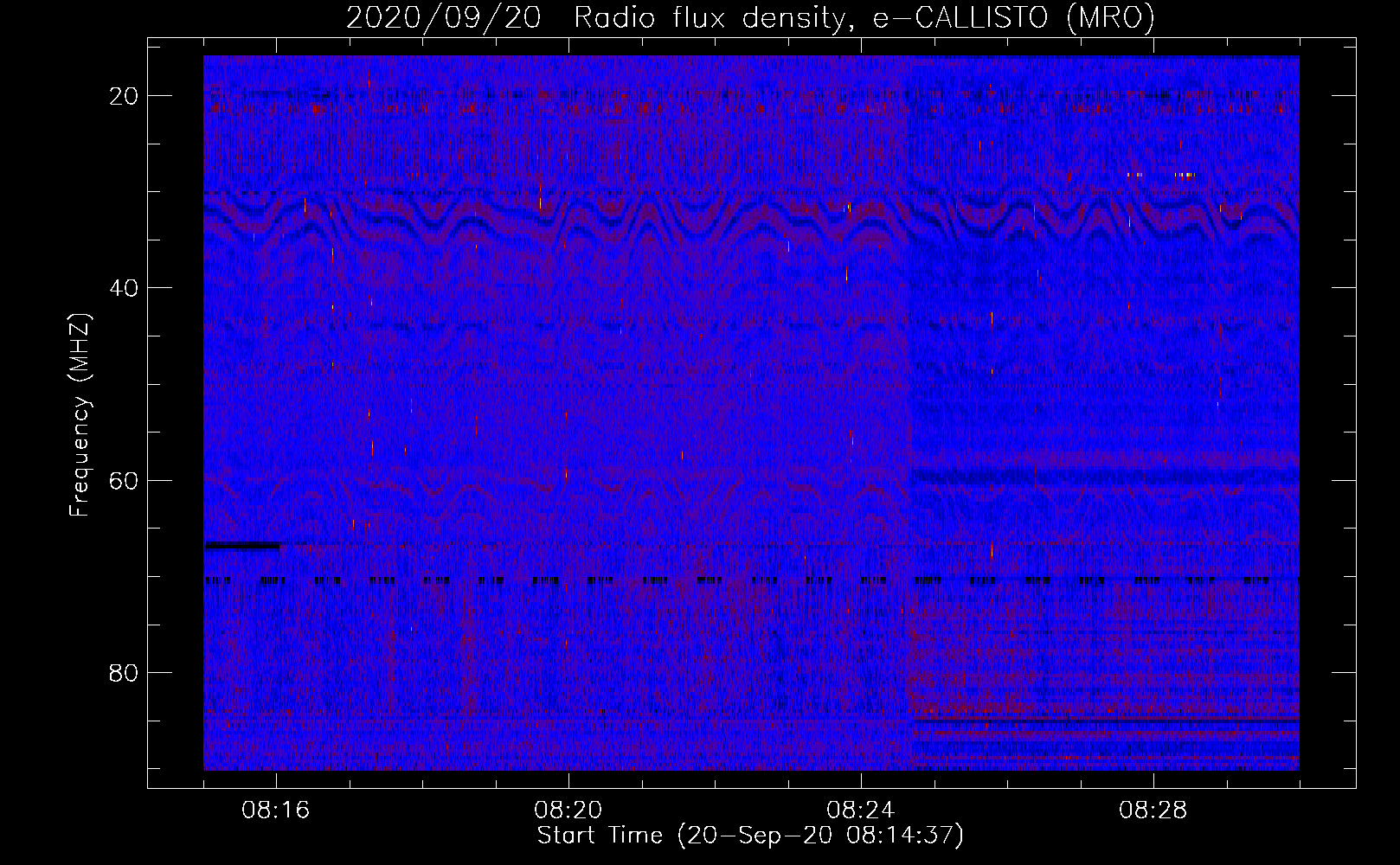Screen dimensions: 1400x865
Task: Click the 08:16 time tick label
Action: pyautogui.click(x=276, y=811)
